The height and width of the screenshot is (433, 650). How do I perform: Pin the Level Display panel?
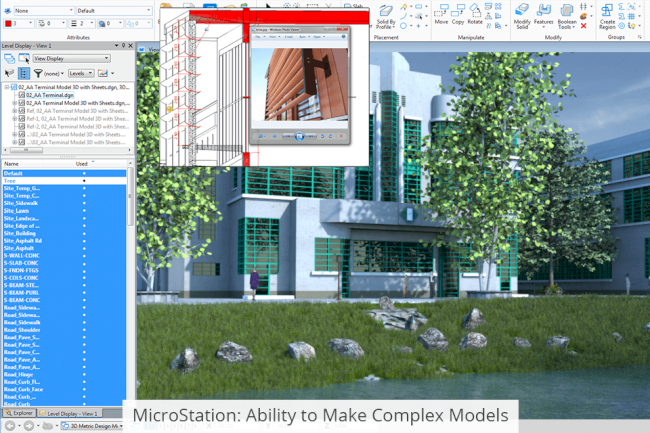tap(123, 46)
